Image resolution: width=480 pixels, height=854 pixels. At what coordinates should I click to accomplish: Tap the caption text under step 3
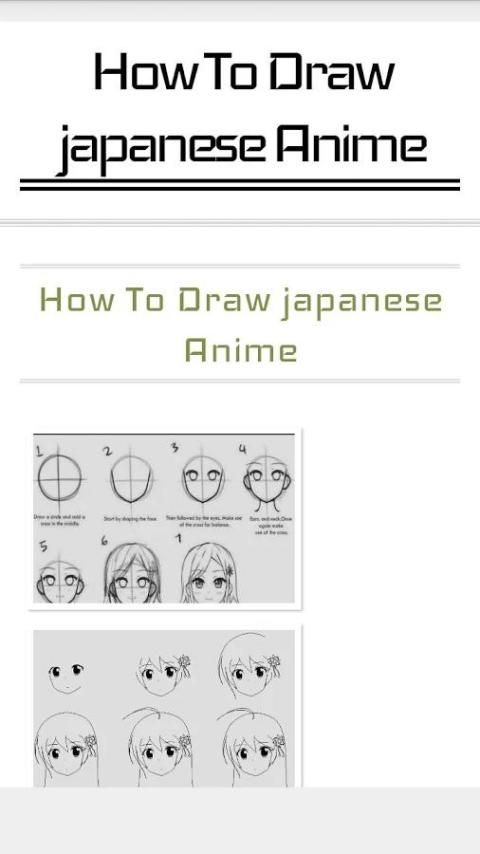click(x=204, y=521)
